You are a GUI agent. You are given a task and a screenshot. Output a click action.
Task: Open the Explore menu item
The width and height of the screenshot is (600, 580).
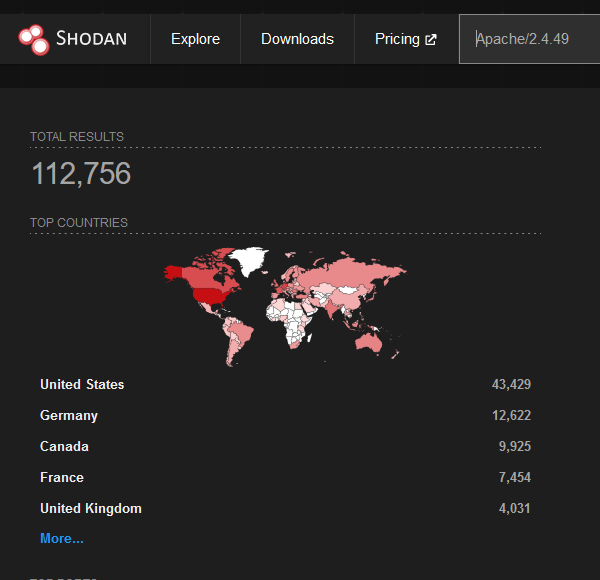click(x=195, y=39)
